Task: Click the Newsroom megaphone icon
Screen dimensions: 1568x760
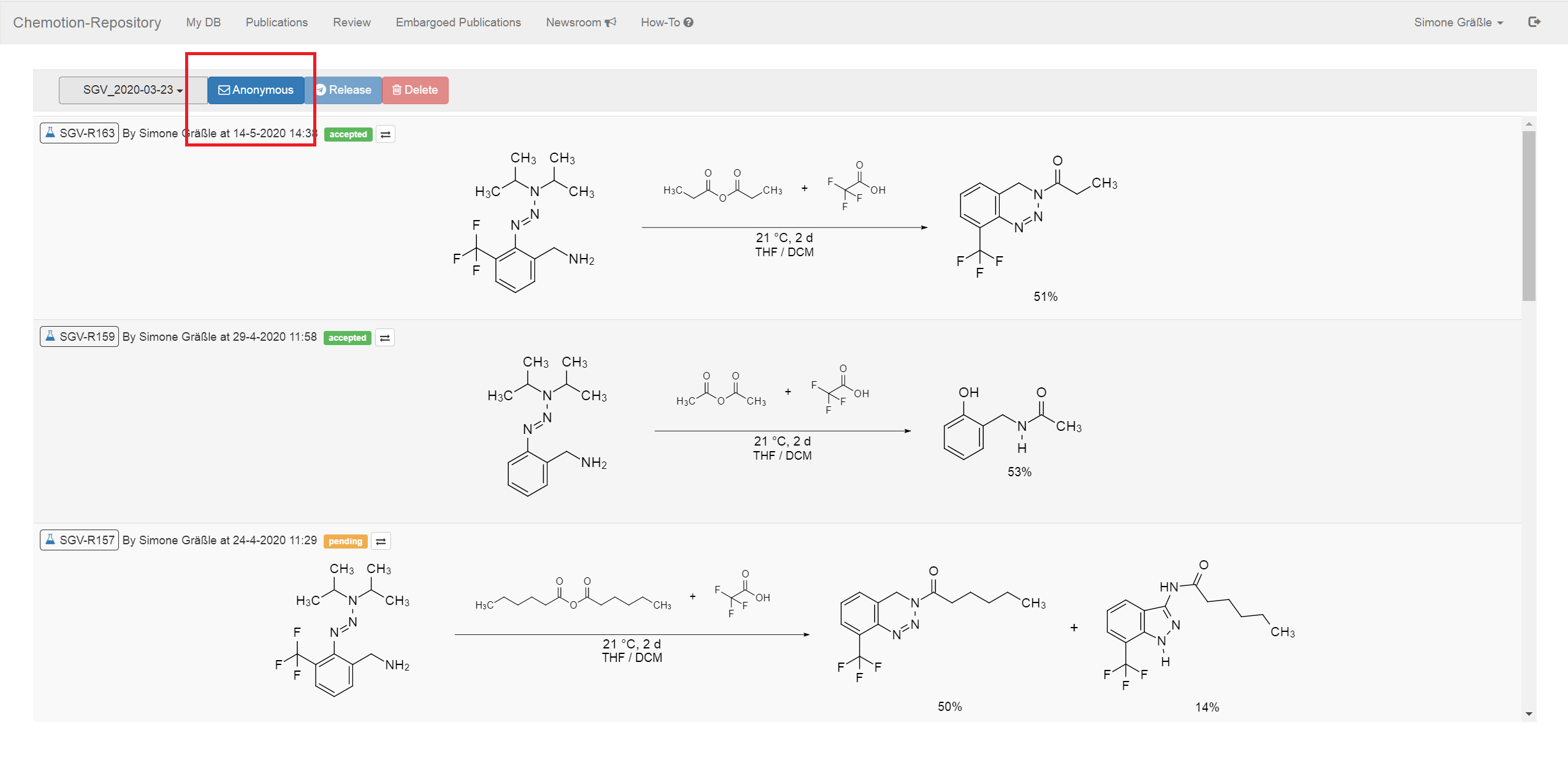Action: click(x=611, y=22)
